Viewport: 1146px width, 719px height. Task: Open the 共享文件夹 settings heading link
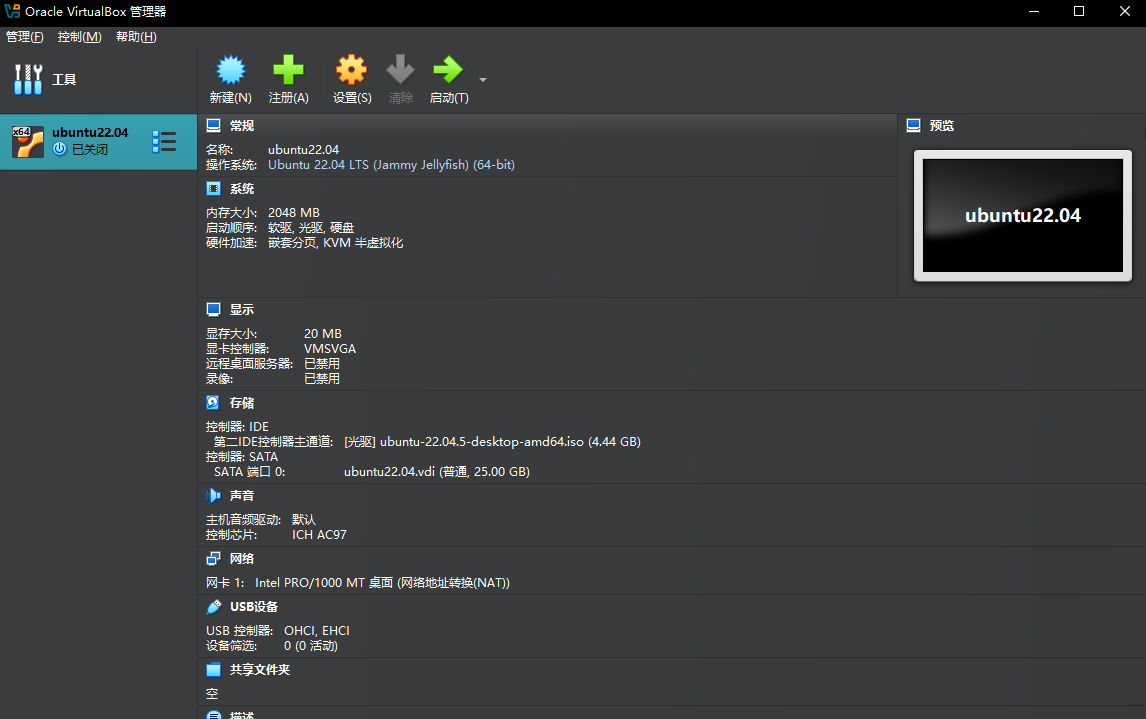click(x=259, y=669)
